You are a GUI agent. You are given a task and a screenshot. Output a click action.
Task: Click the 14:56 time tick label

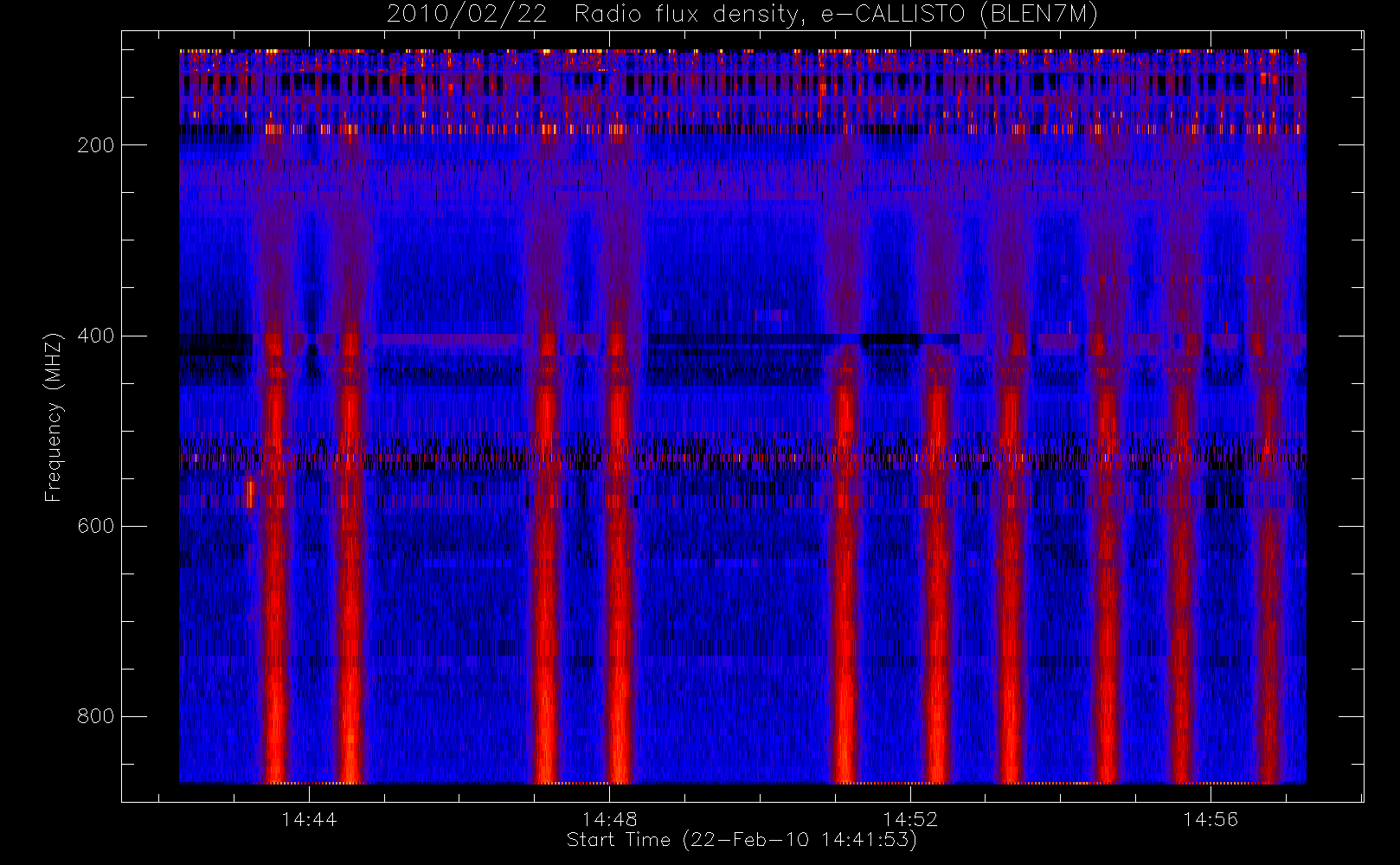(1211, 819)
